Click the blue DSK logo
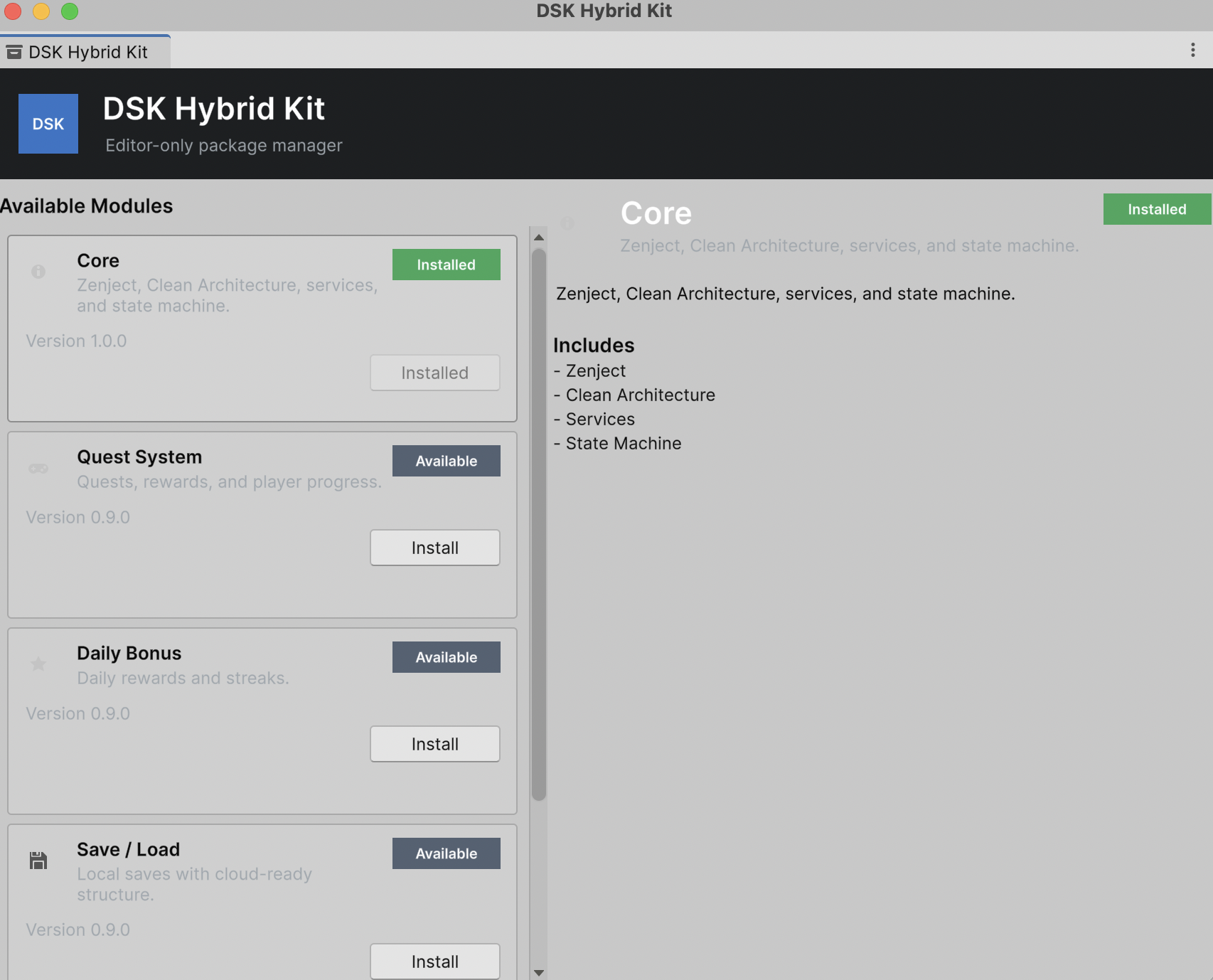 (48, 124)
